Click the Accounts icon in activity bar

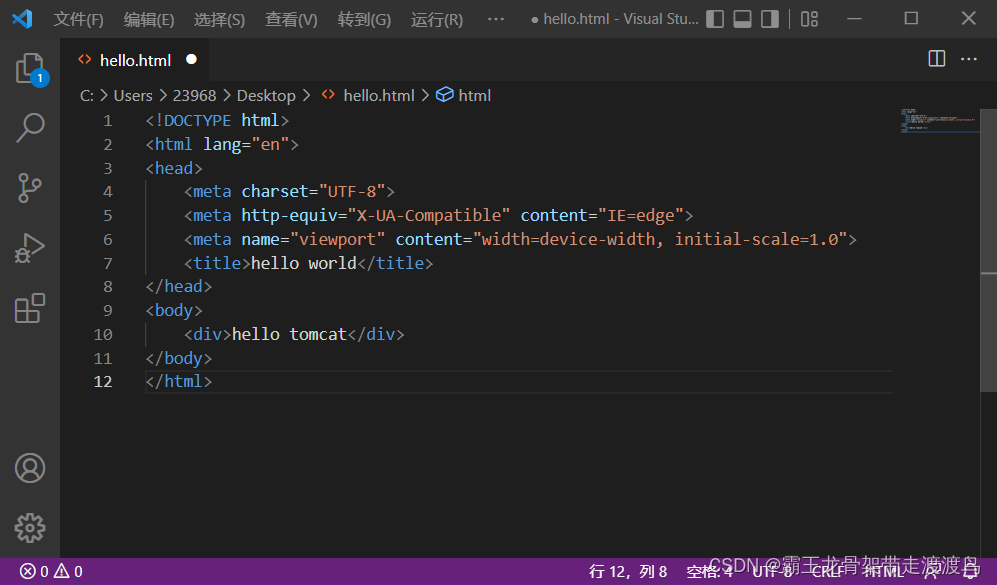pyautogui.click(x=30, y=468)
